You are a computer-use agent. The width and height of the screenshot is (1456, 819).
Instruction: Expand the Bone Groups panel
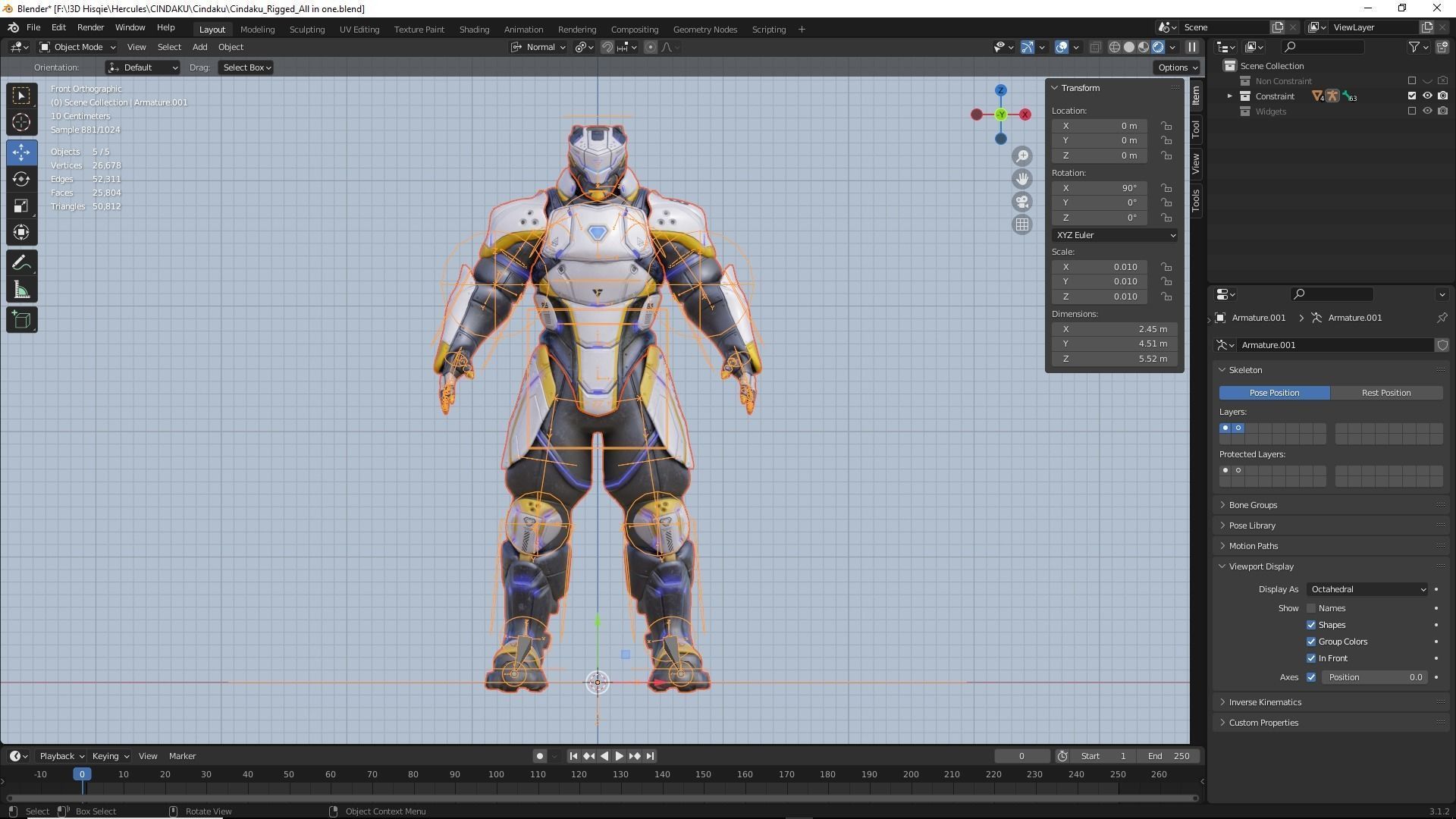(x=1253, y=505)
